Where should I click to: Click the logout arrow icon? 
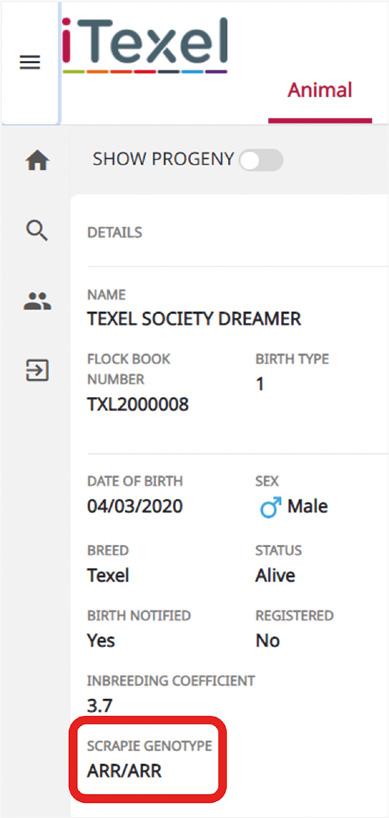[x=38, y=371]
